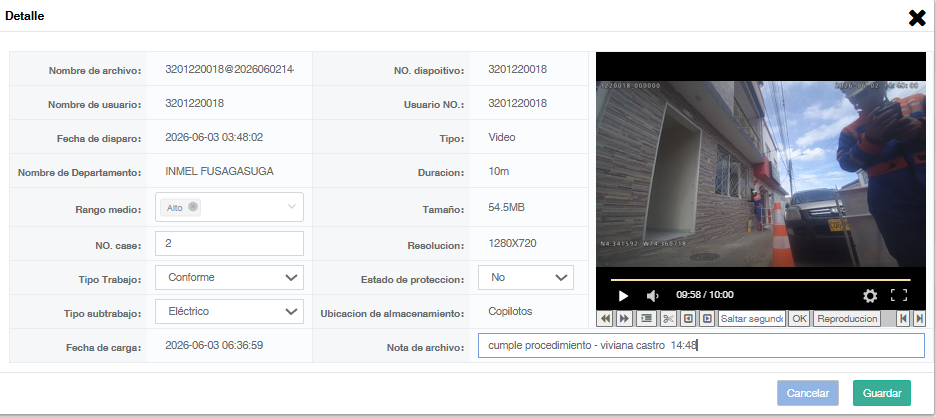This screenshot has height=417, width=936.
Task: Open the playlist list icon button
Action: (646, 319)
